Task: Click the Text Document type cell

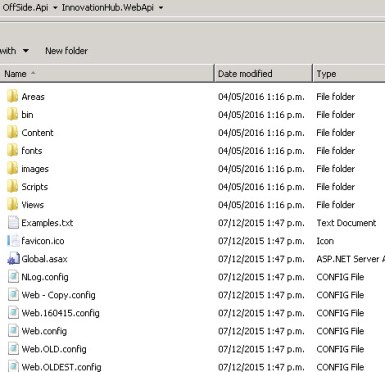Action: (x=346, y=223)
